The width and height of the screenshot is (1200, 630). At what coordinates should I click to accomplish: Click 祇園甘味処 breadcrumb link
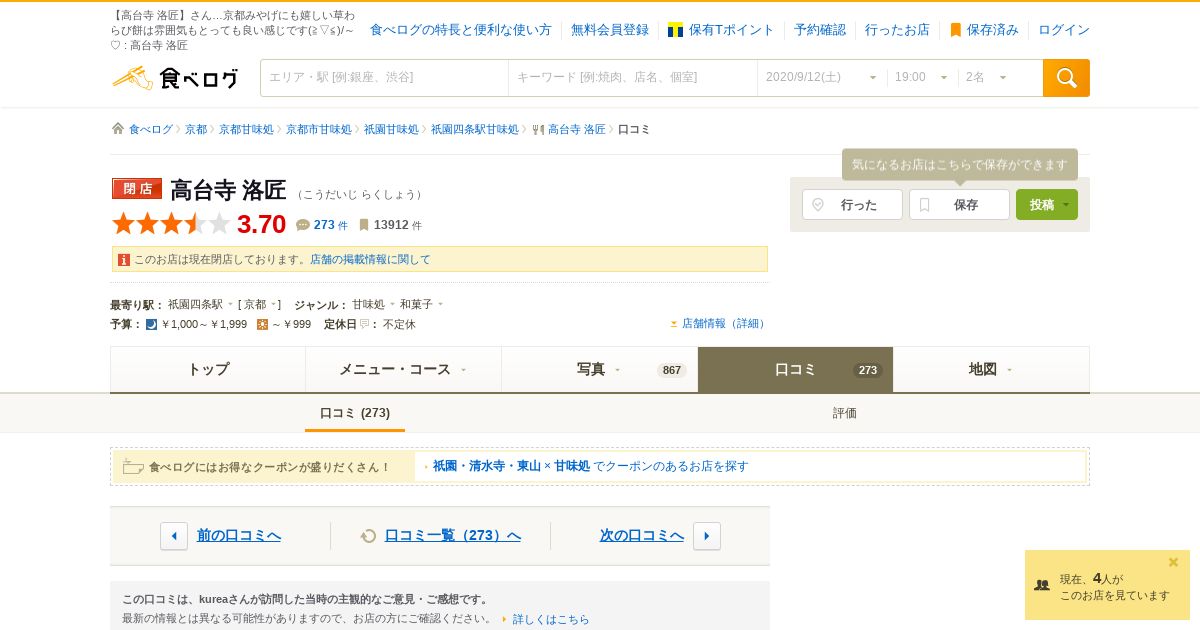391,130
